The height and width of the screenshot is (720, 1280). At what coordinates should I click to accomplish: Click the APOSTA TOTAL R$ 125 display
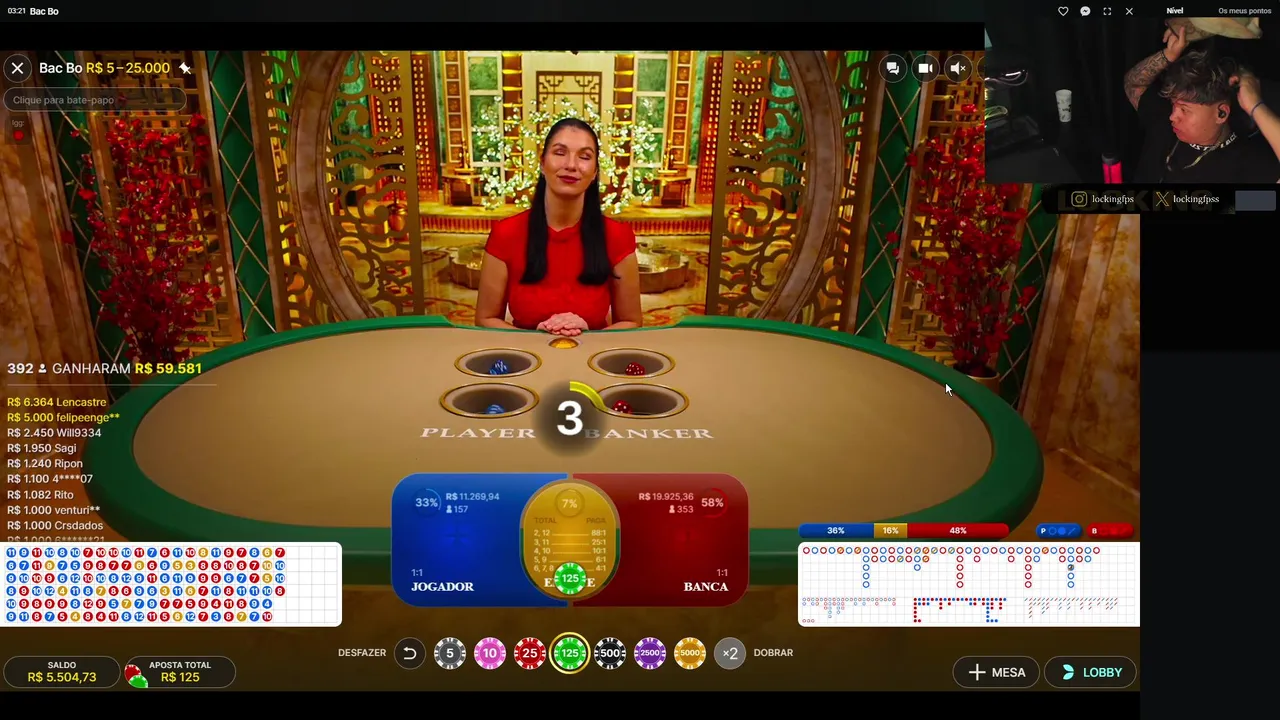(x=180, y=672)
